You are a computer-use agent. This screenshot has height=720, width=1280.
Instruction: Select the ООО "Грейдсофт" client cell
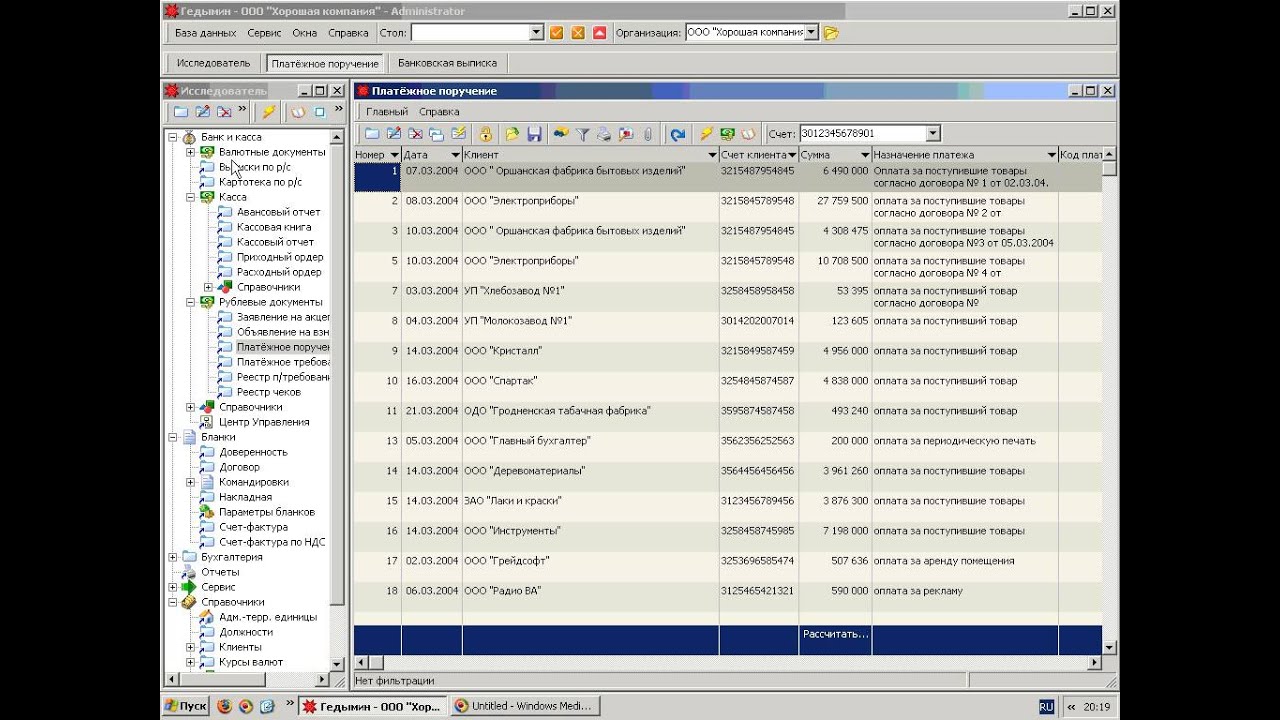click(590, 561)
